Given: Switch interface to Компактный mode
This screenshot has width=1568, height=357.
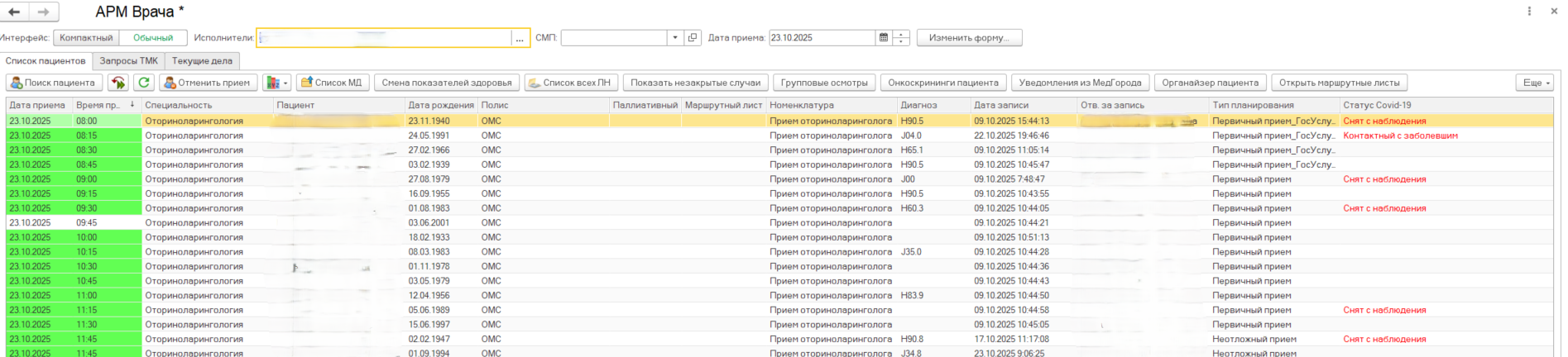Looking at the screenshot, I should [86, 38].
